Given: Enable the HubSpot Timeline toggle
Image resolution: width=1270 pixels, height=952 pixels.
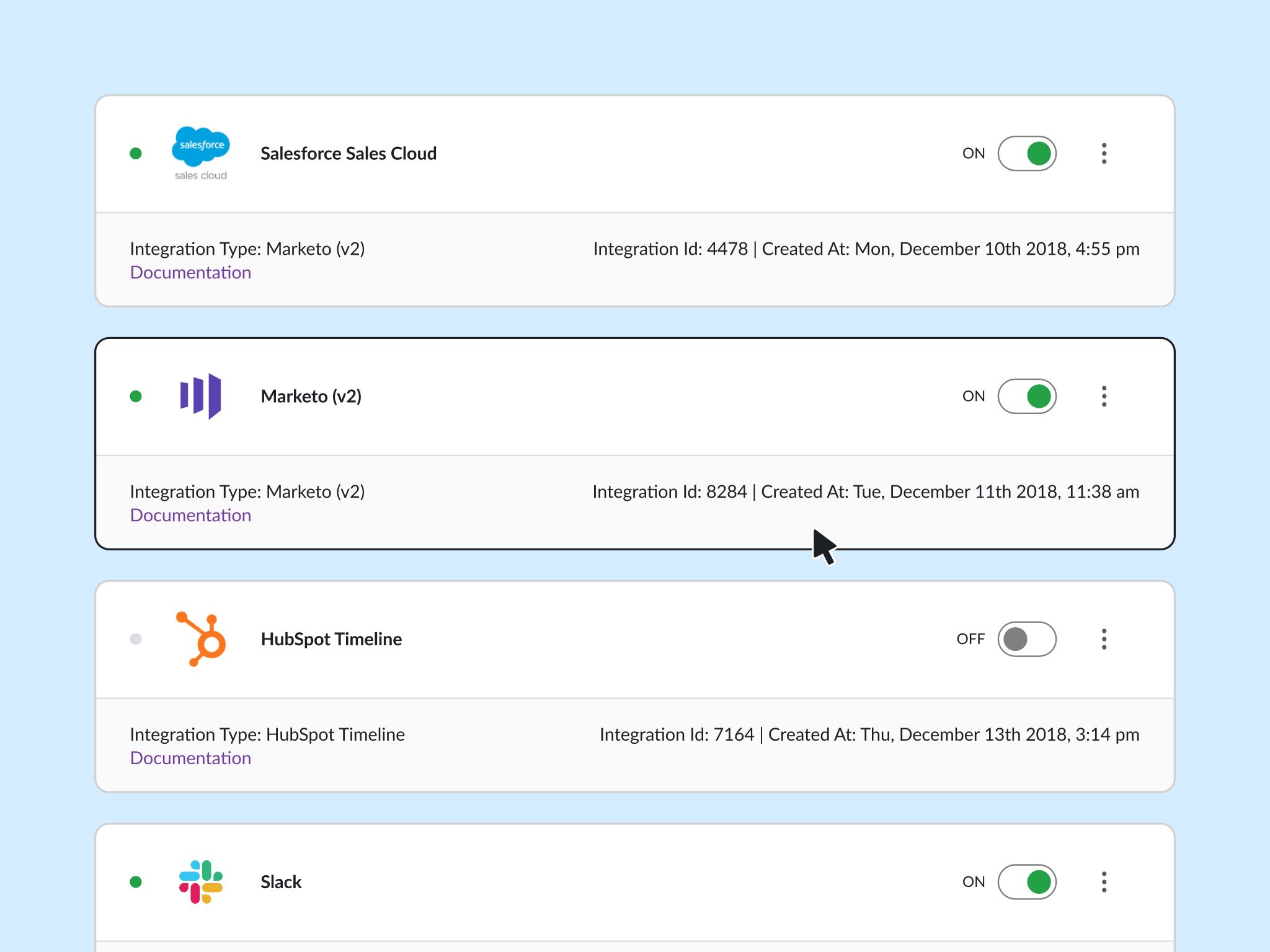Looking at the screenshot, I should point(1027,639).
